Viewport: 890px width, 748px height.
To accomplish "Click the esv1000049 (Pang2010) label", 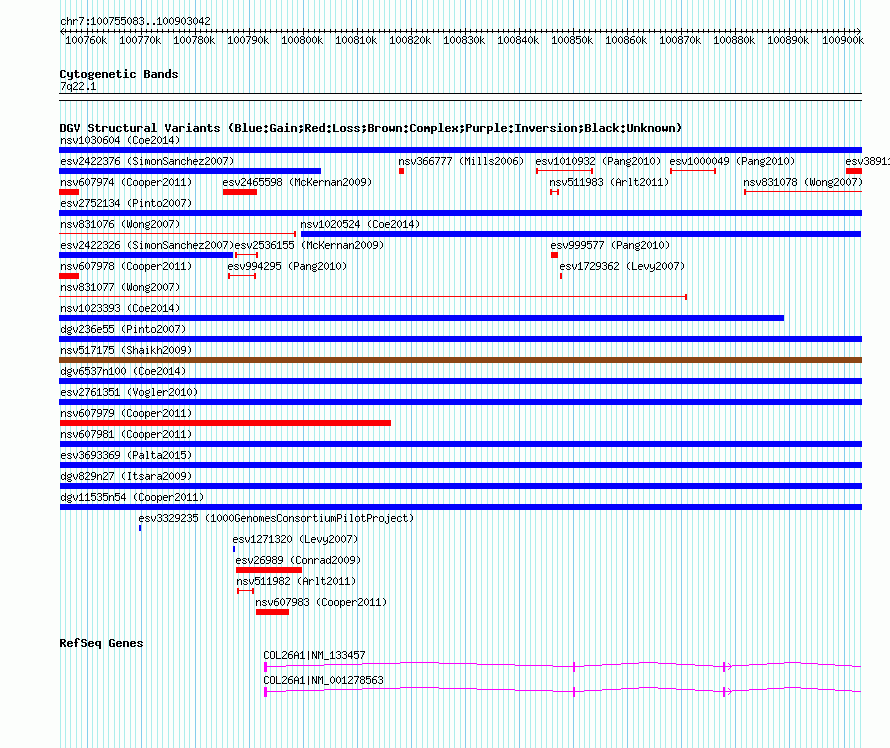I will coord(732,161).
